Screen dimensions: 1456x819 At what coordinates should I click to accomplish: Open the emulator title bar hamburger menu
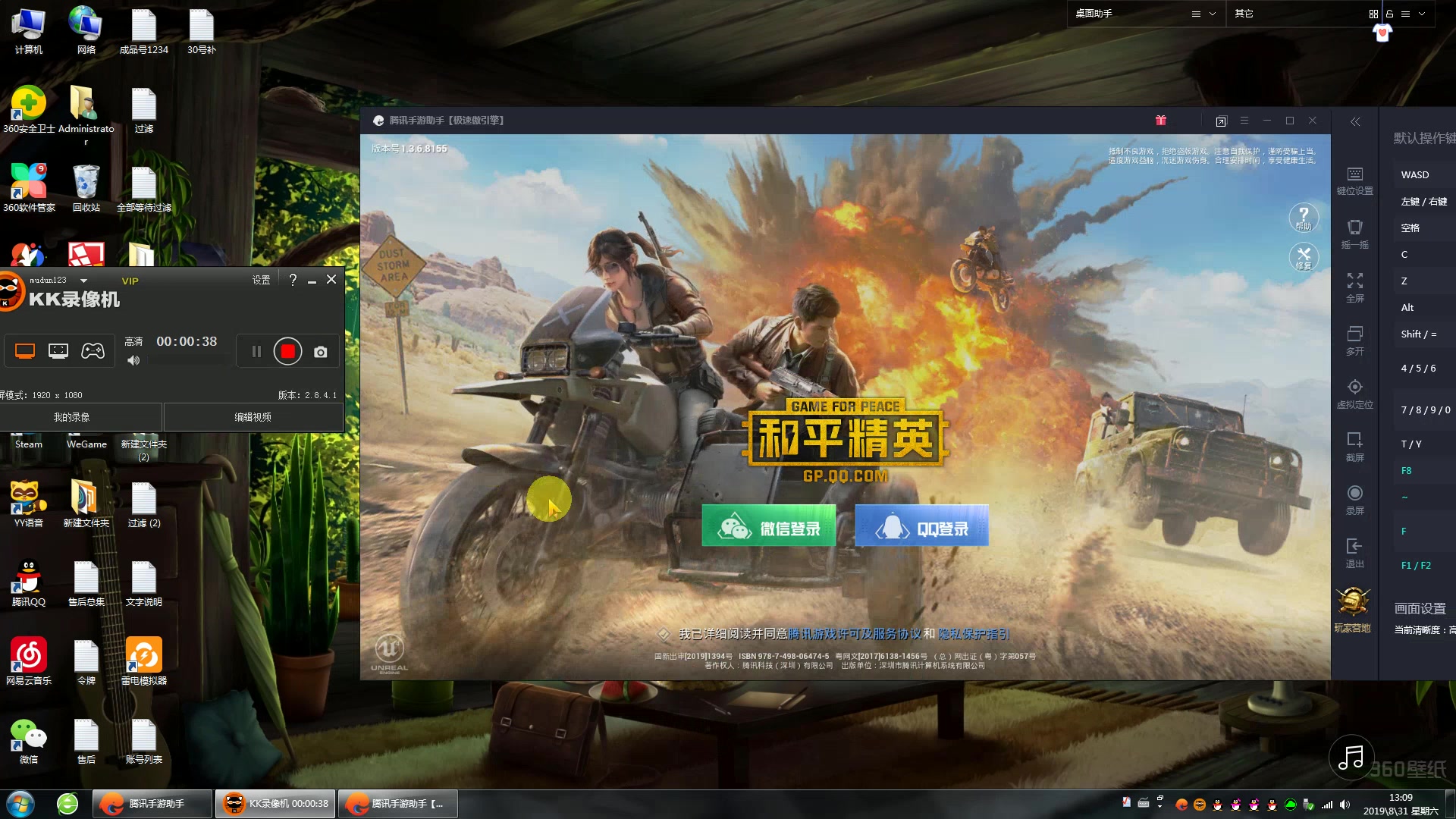click(1244, 120)
